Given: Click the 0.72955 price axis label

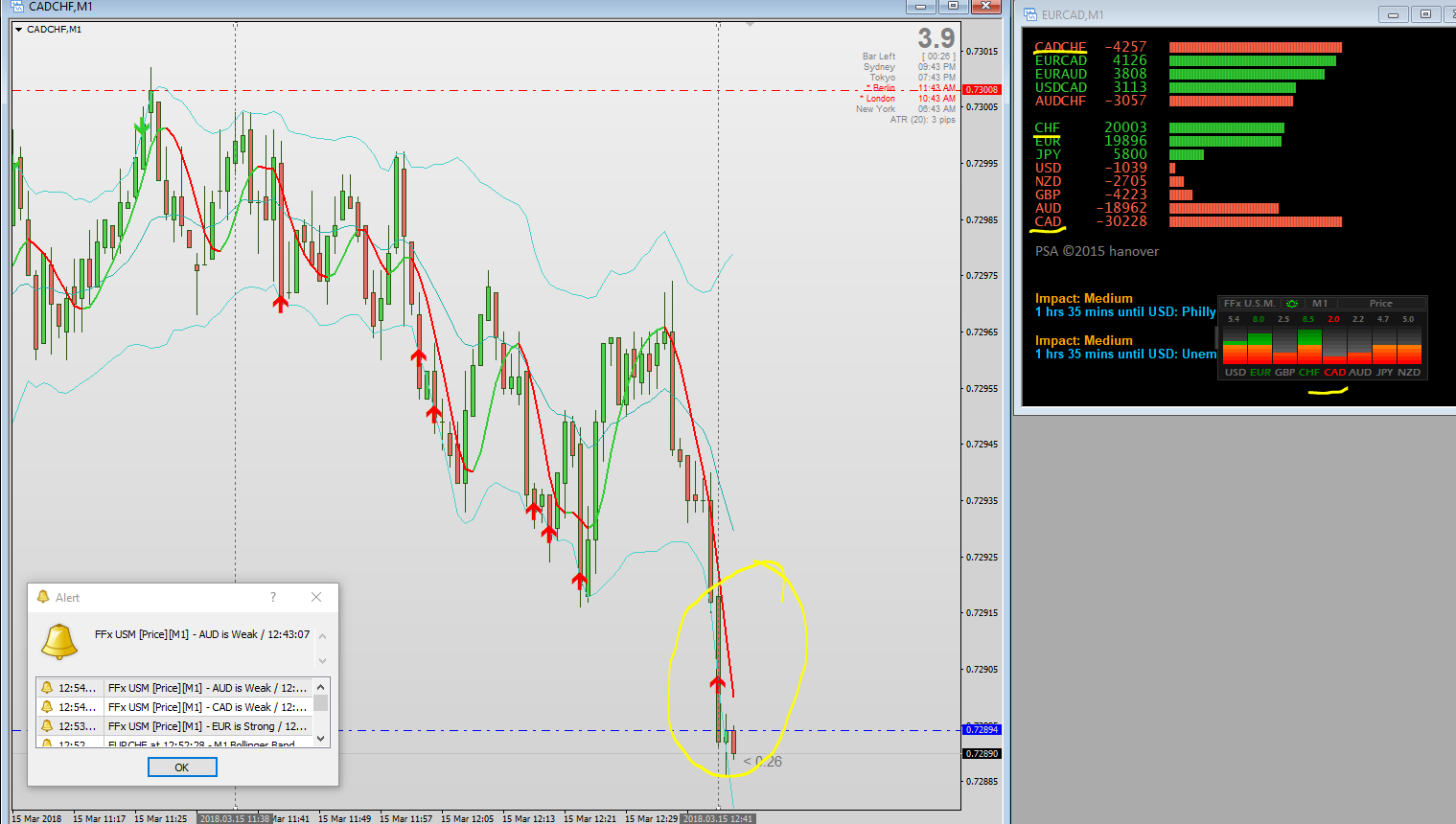Looking at the screenshot, I should coord(982,389).
